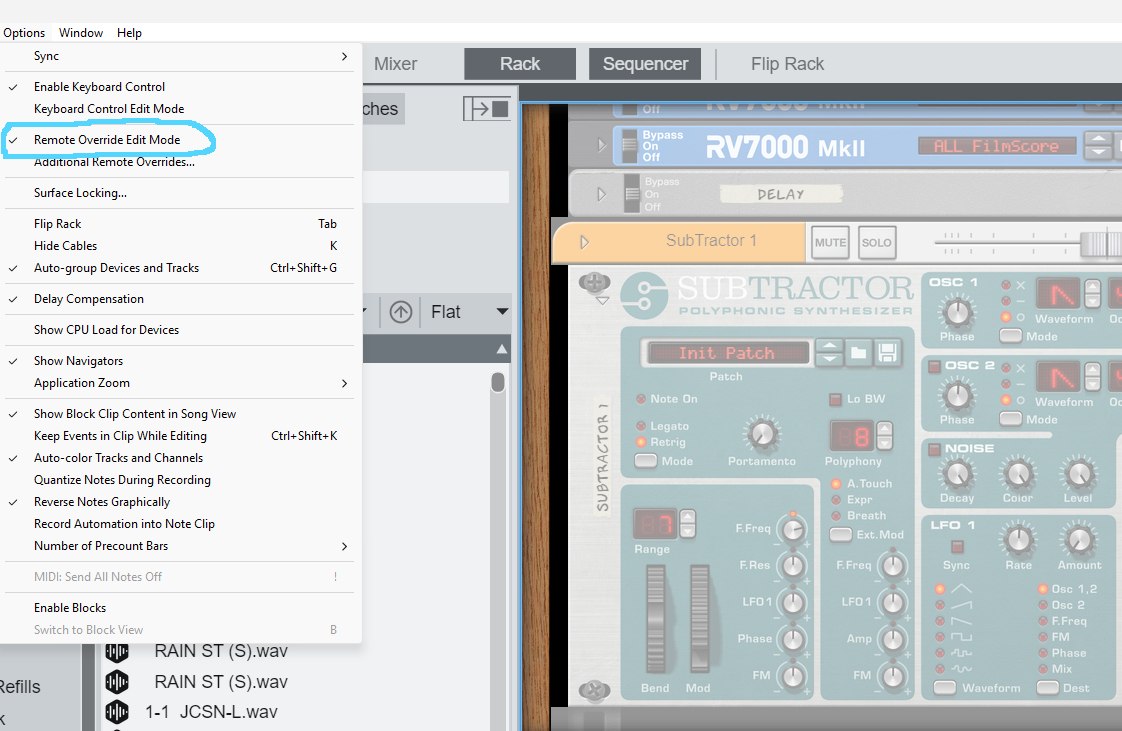Enable the NOISE generator toggle
The height and width of the screenshot is (731, 1122).
tap(934, 449)
